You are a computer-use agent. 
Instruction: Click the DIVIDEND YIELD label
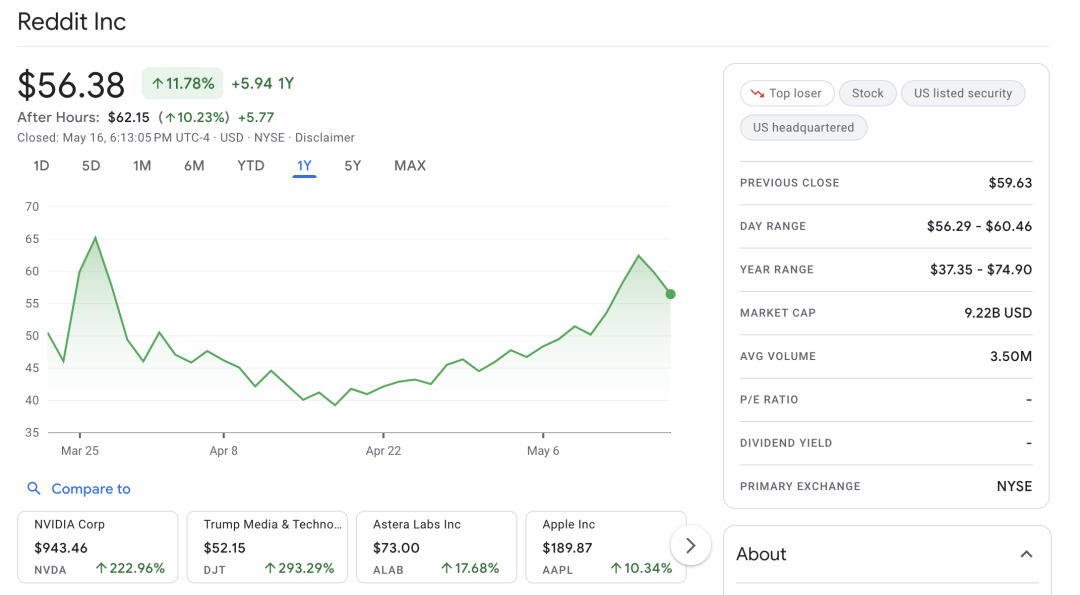(786, 443)
